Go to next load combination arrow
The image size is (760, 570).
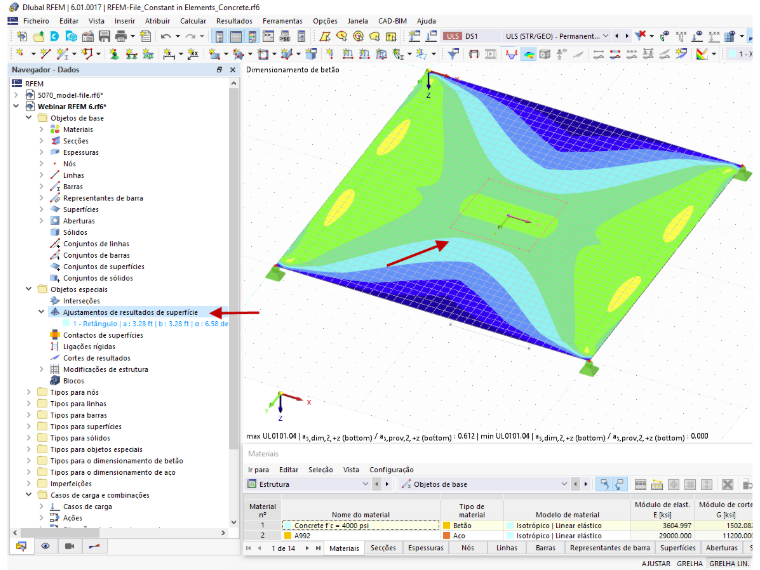(627, 36)
